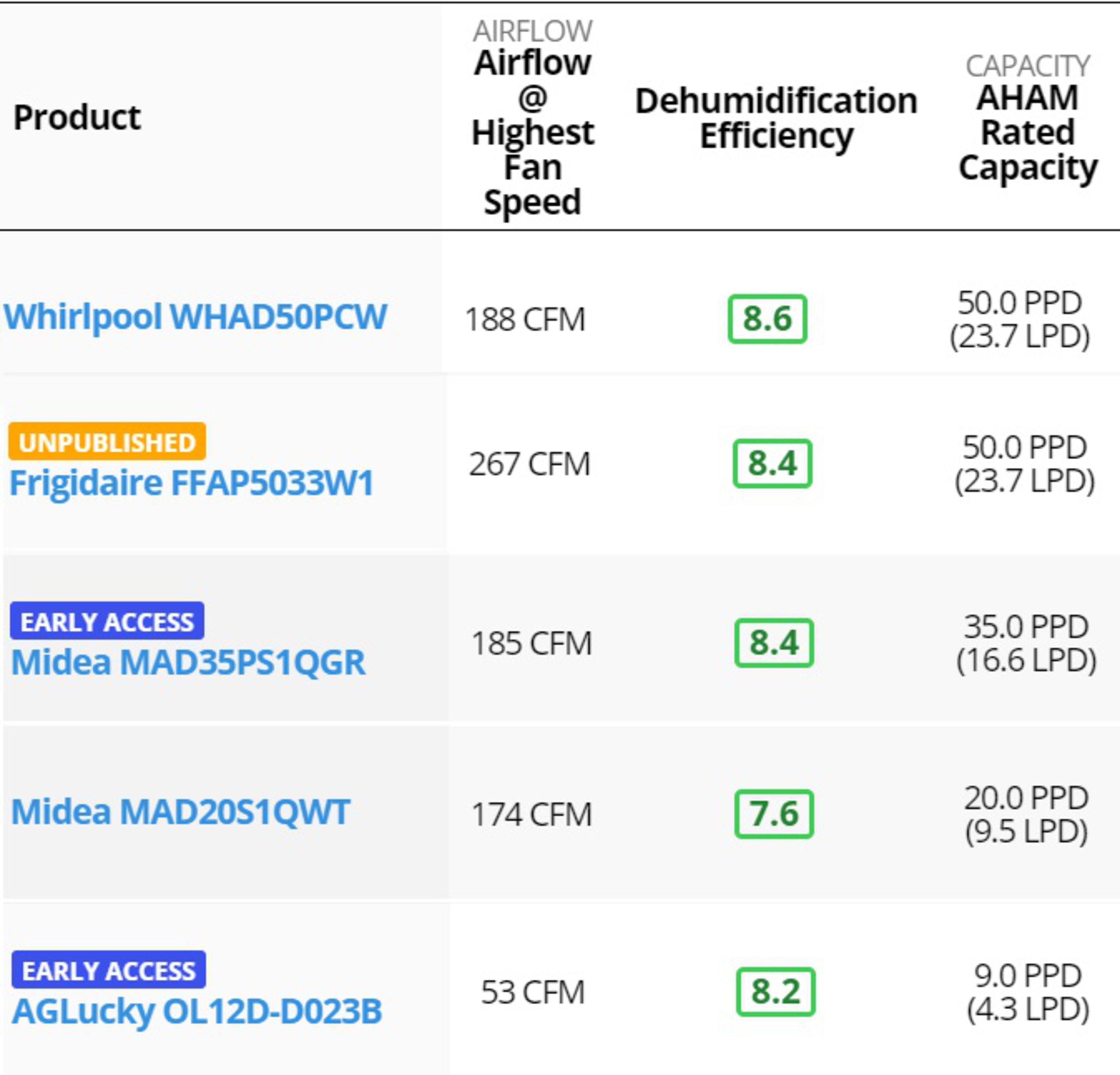Open the AGLucky OL12D-D023B product link
This screenshot has width=1120, height=1075.
(x=197, y=1011)
